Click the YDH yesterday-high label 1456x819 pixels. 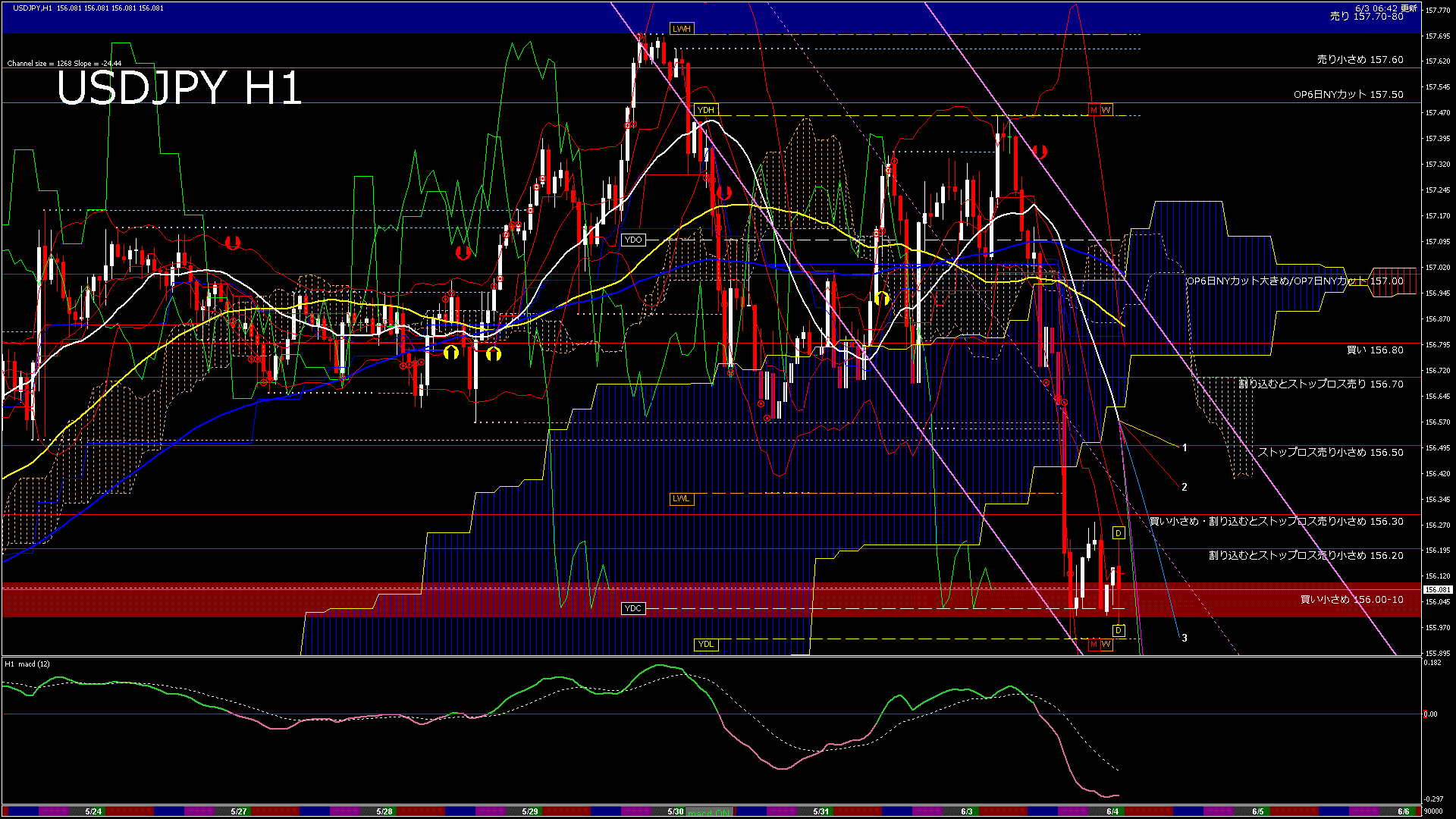(x=706, y=110)
